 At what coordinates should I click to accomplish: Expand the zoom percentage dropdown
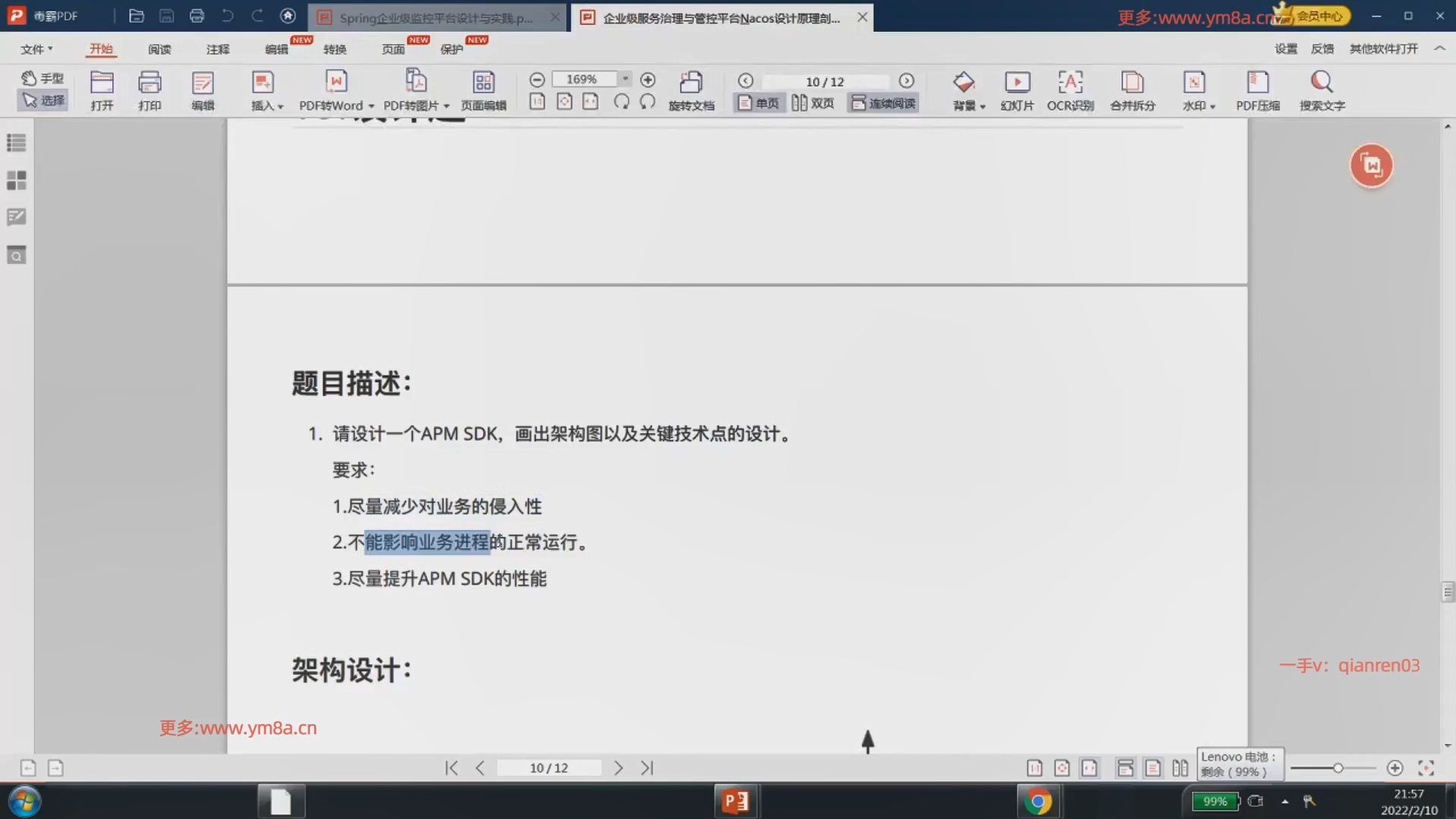pos(625,79)
